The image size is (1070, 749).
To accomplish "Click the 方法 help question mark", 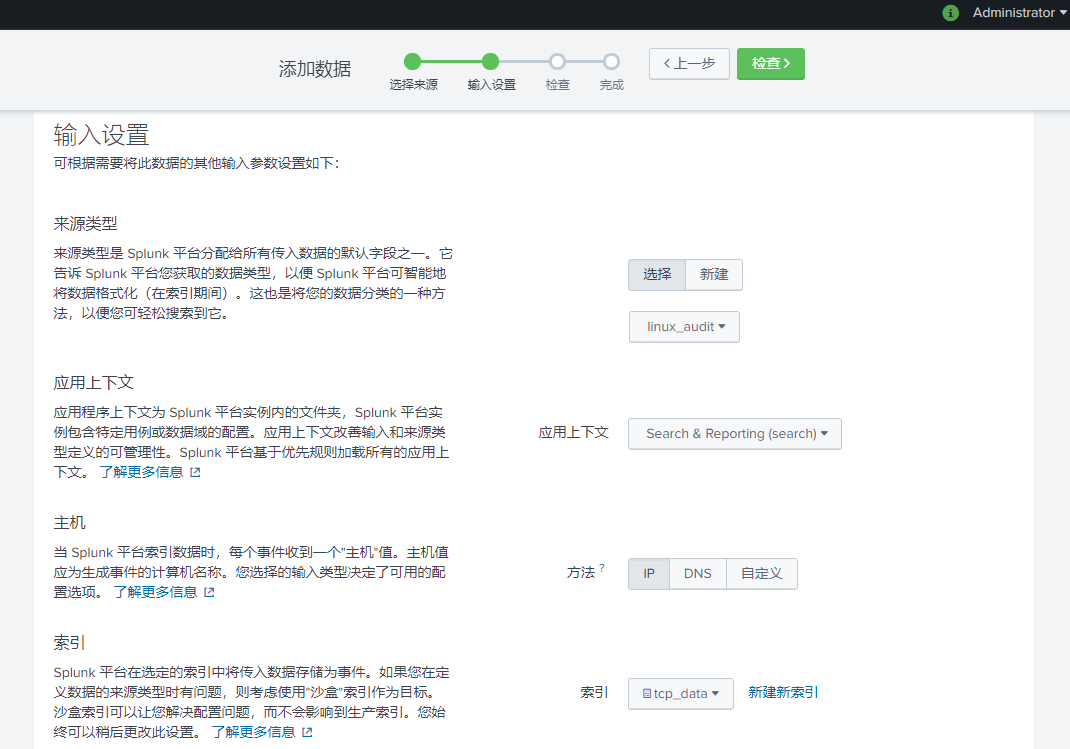I will [x=602, y=568].
